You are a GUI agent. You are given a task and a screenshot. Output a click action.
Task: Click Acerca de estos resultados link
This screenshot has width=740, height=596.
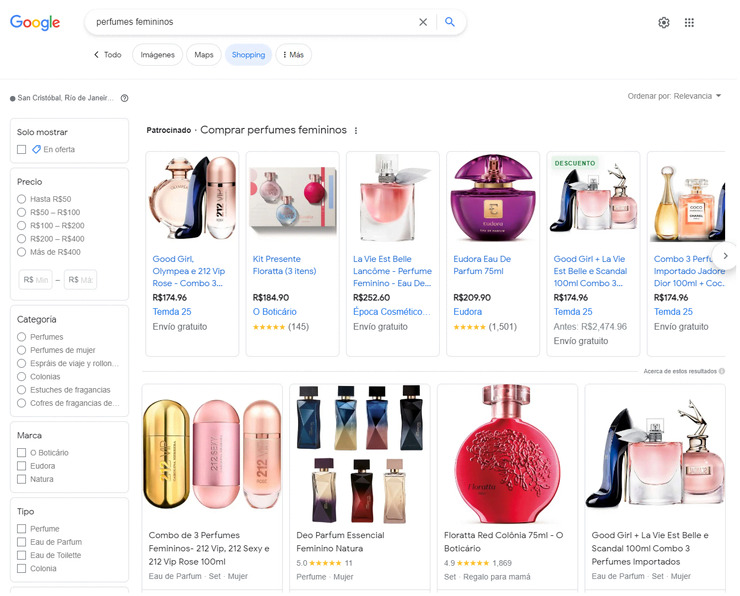point(680,371)
